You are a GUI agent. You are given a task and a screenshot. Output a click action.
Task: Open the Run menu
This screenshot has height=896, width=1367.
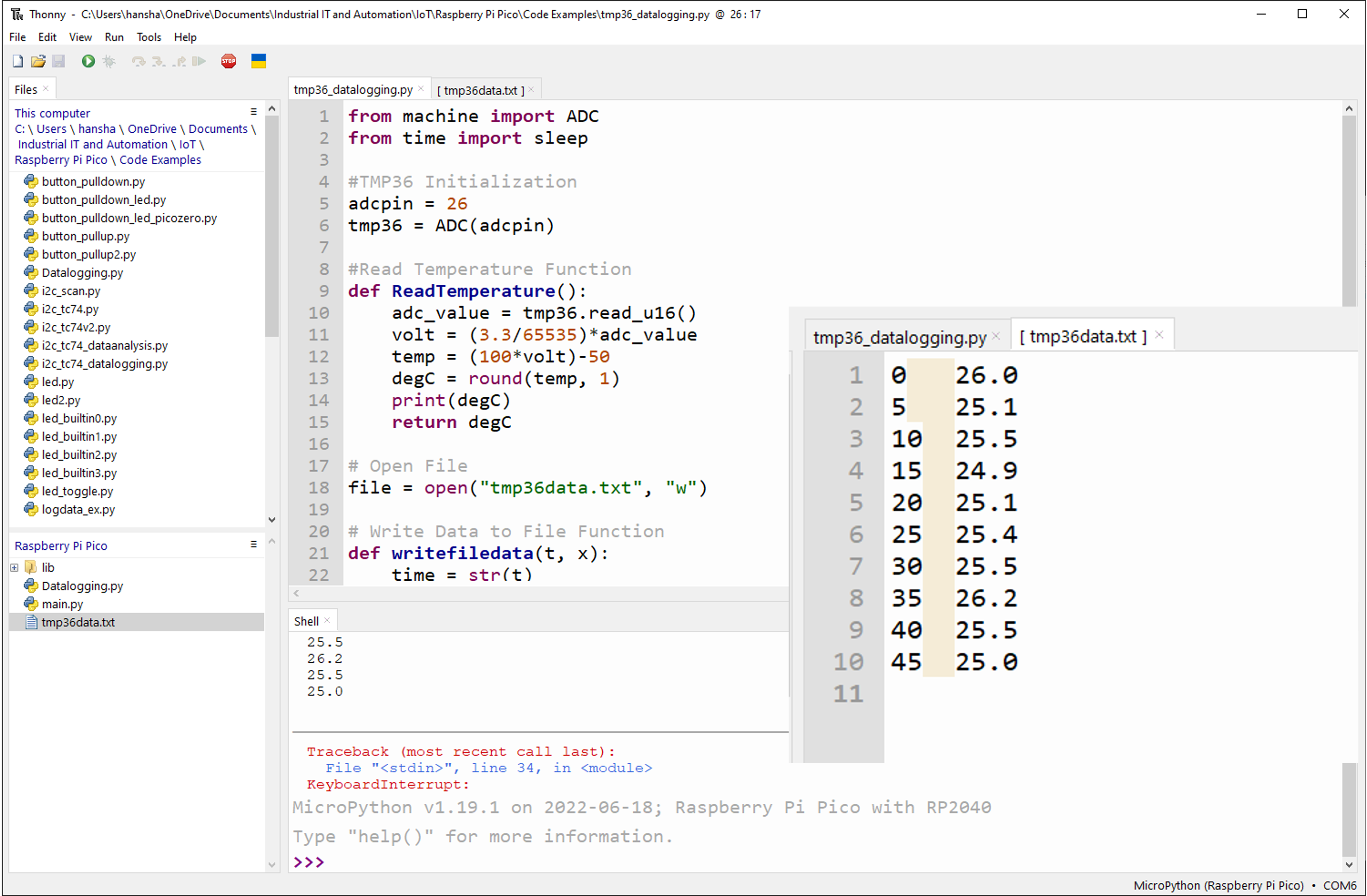coord(114,37)
